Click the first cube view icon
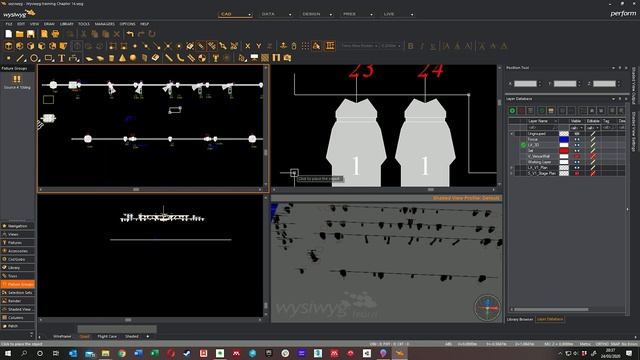Screen dimensions: 640x360 [9, 46]
